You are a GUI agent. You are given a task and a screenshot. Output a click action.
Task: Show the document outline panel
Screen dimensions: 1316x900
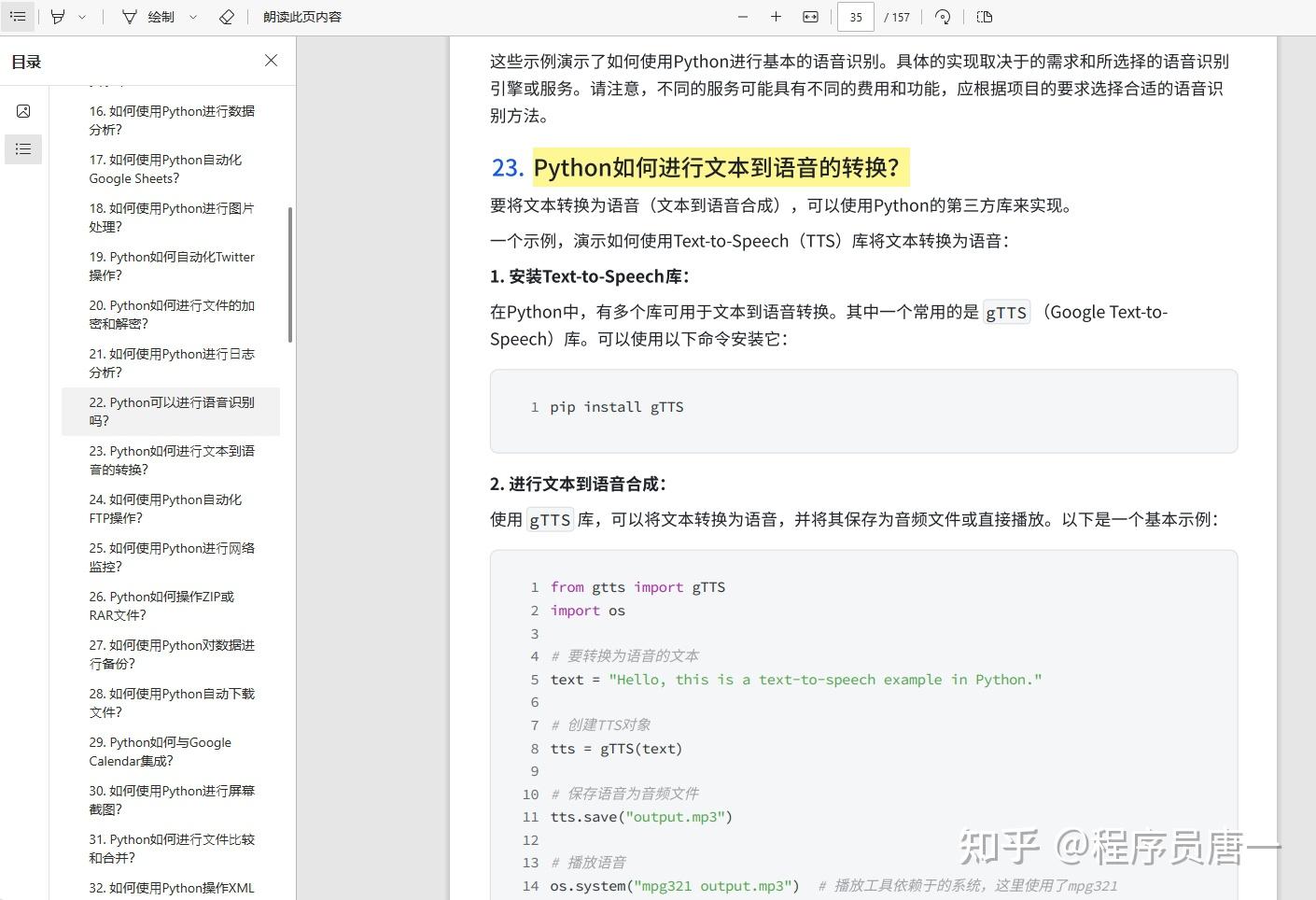pyautogui.click(x=23, y=148)
